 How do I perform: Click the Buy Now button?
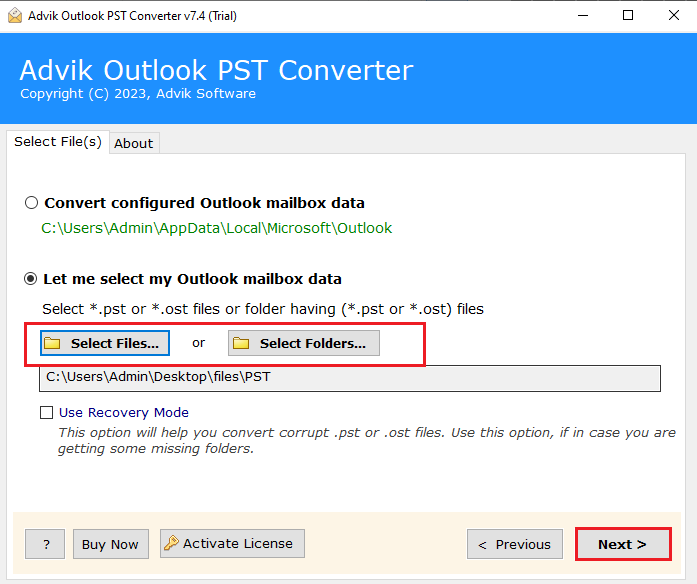pyautogui.click(x=110, y=544)
